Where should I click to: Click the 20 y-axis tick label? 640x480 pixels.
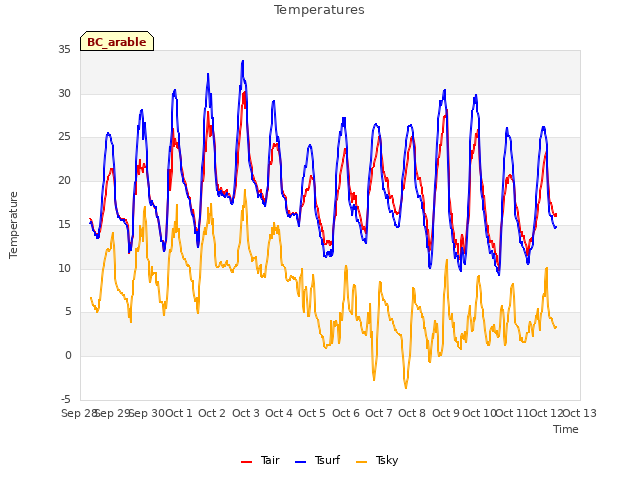64,180
